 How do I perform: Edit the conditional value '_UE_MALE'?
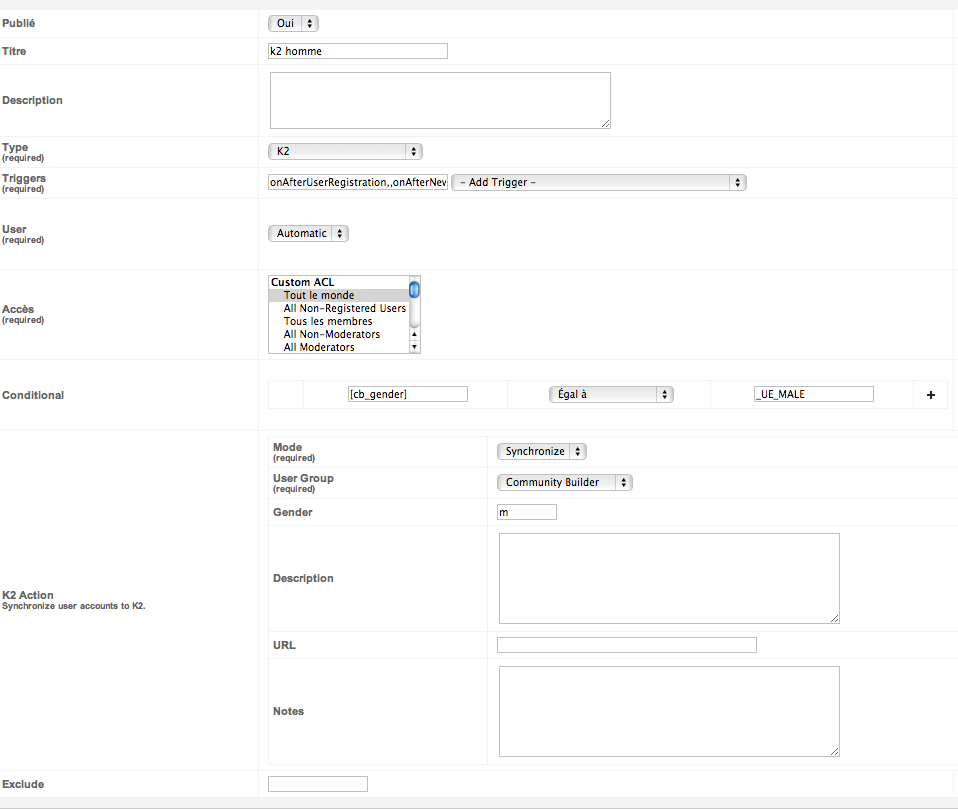pyautogui.click(x=813, y=394)
